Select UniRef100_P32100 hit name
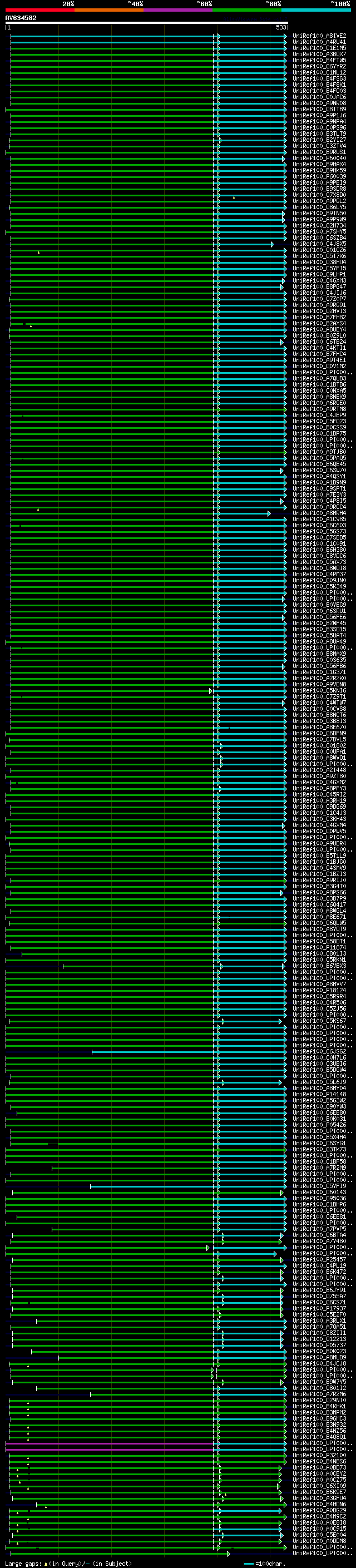The image size is (356, 1568). click(x=319, y=1455)
